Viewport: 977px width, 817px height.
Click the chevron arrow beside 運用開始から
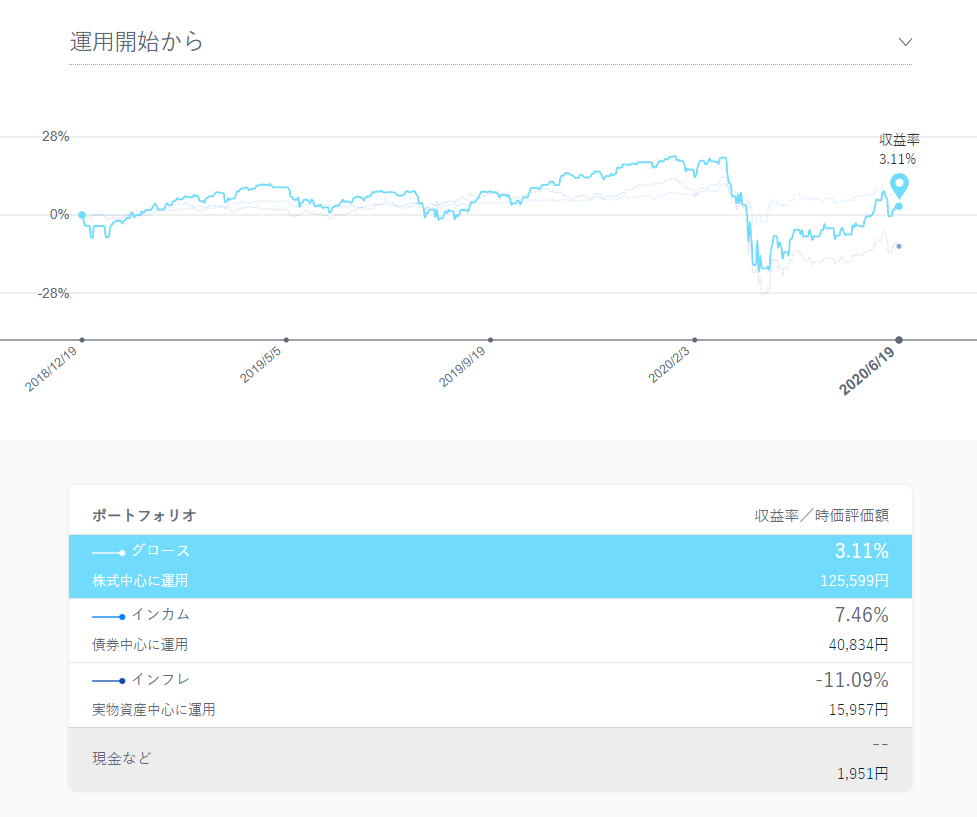click(x=905, y=42)
